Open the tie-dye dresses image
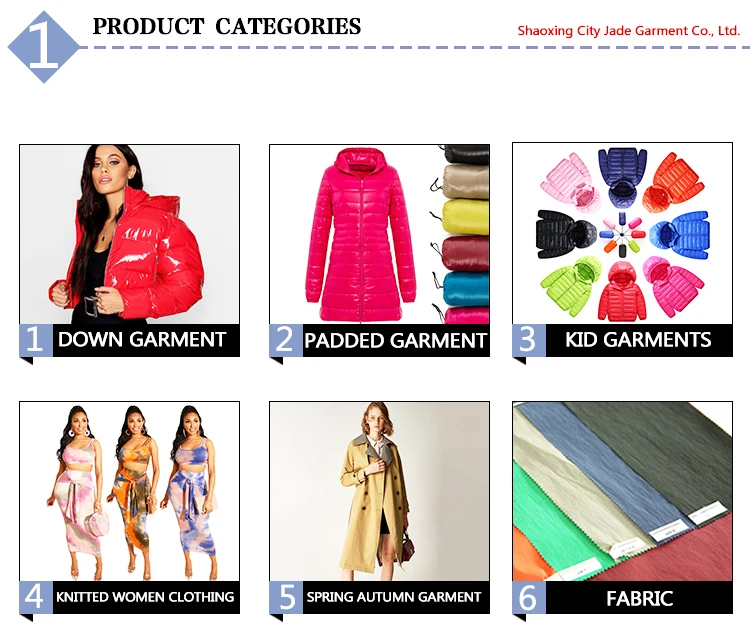750x628 pixels. (129, 491)
